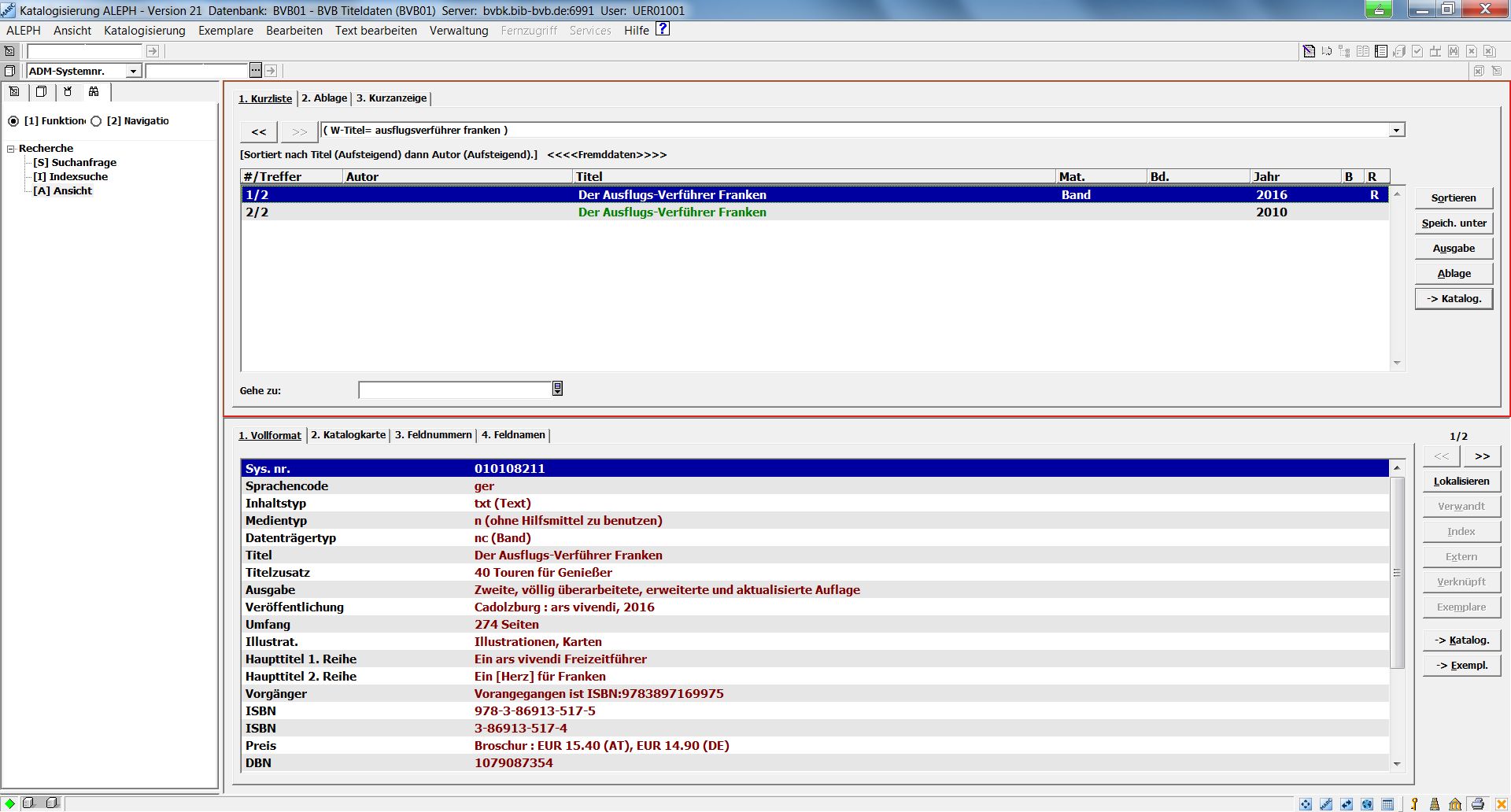Image resolution: width=1511 pixels, height=812 pixels.
Task: Click the binoculars search tab icon
Action: tap(94, 92)
